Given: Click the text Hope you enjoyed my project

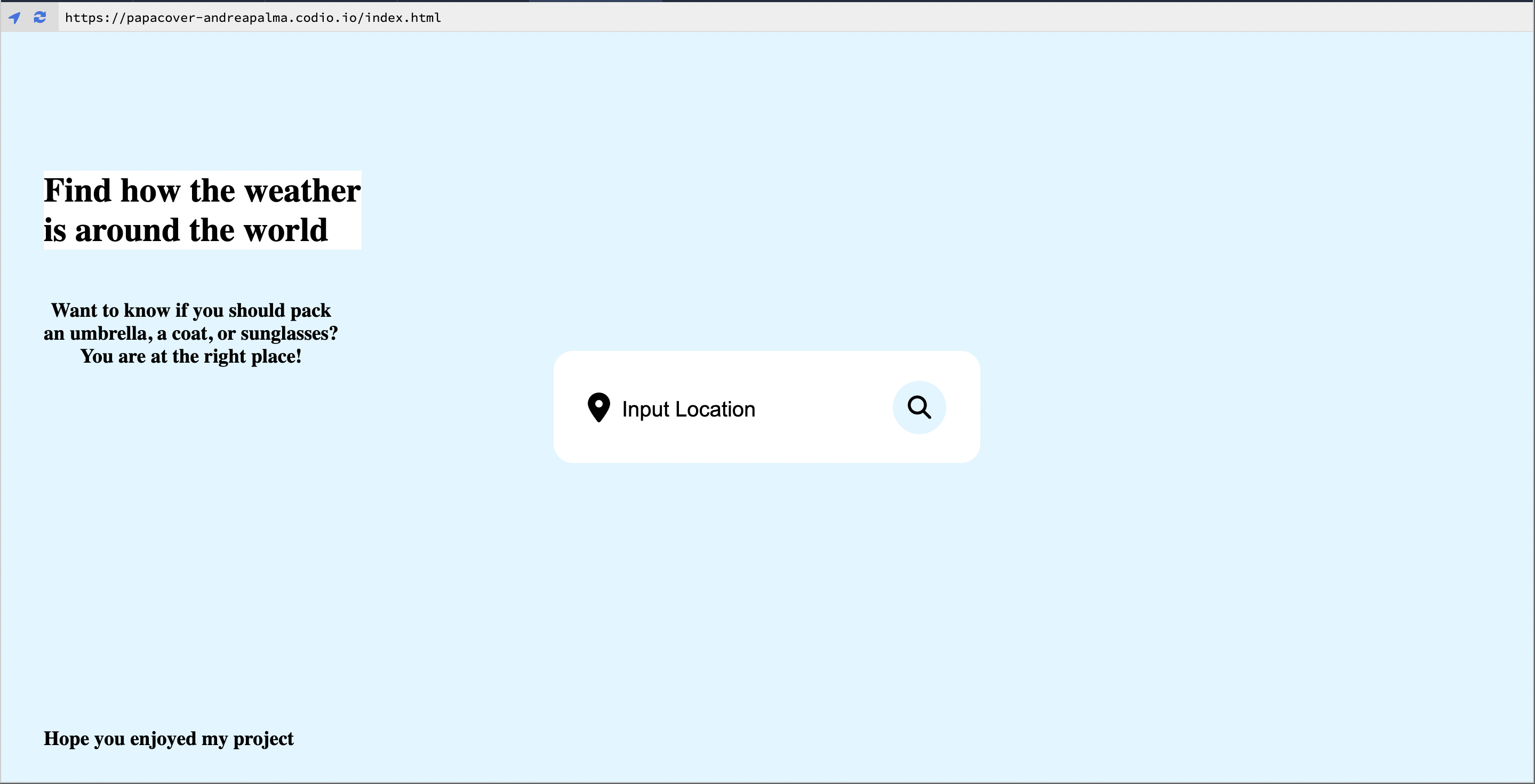Looking at the screenshot, I should (x=169, y=739).
